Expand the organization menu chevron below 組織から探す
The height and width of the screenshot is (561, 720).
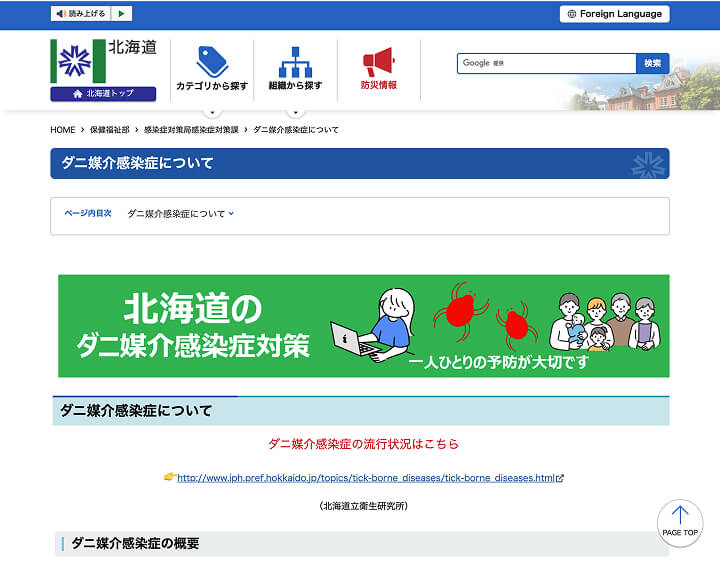click(296, 112)
